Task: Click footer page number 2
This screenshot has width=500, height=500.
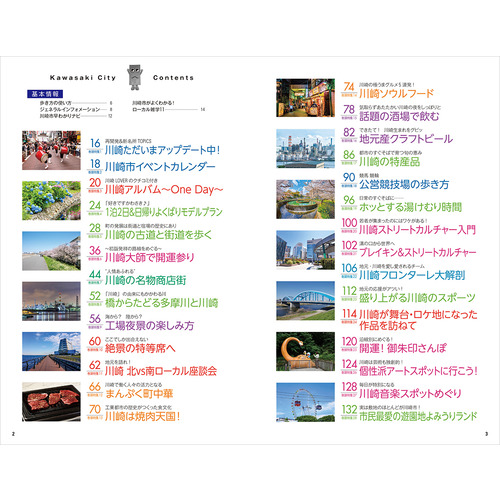Action: tap(14, 434)
